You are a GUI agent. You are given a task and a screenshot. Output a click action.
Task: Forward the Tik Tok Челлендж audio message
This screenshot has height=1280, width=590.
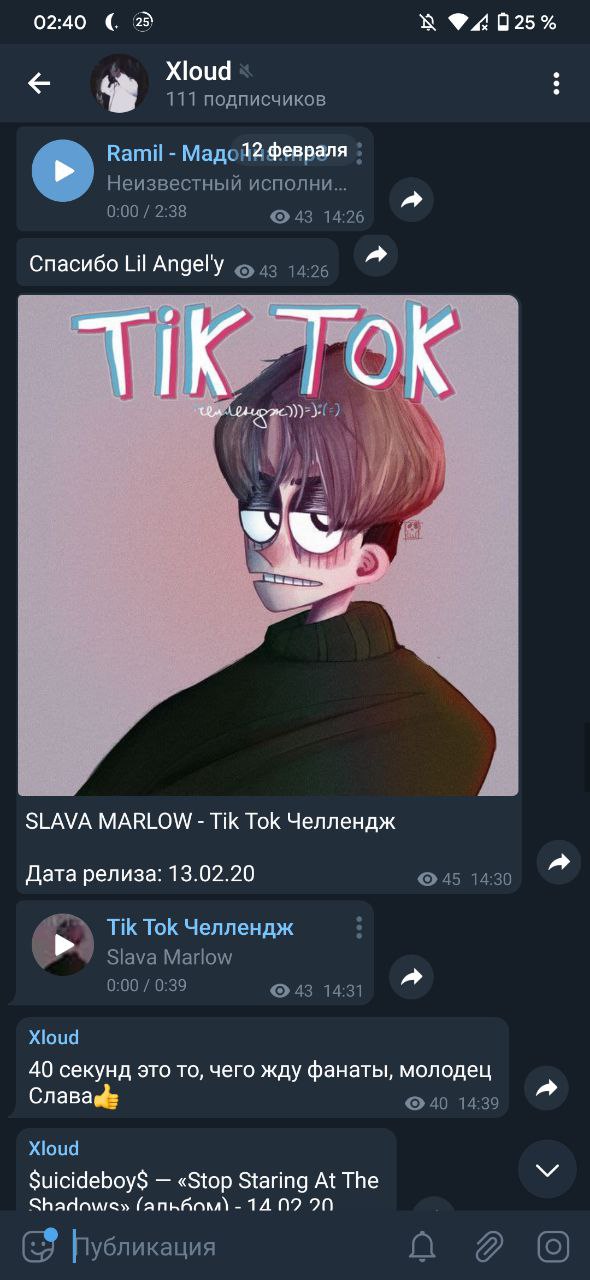pos(412,978)
